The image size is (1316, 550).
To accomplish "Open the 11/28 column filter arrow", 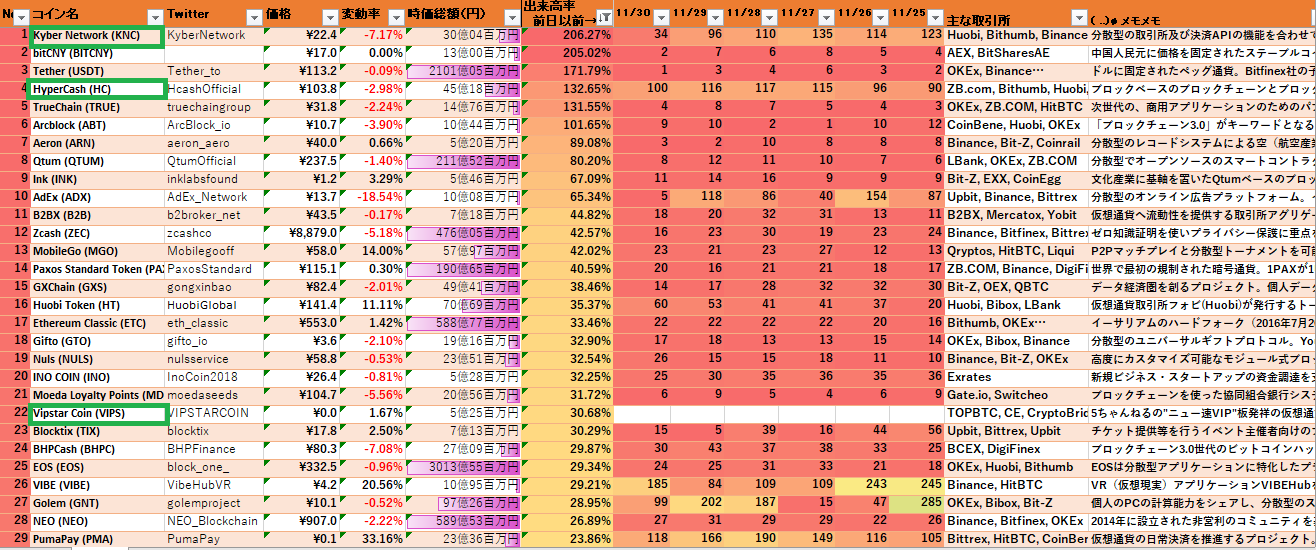I will (771, 17).
